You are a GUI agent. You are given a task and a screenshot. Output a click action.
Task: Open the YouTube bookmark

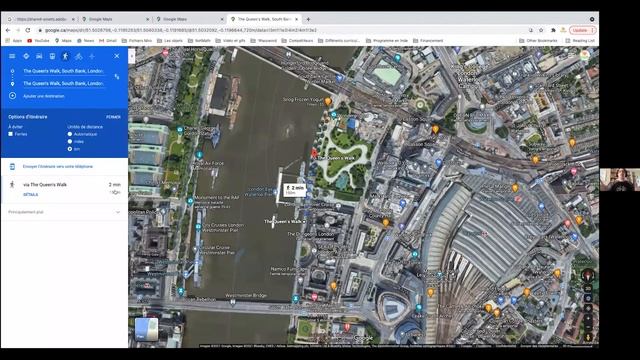point(38,41)
